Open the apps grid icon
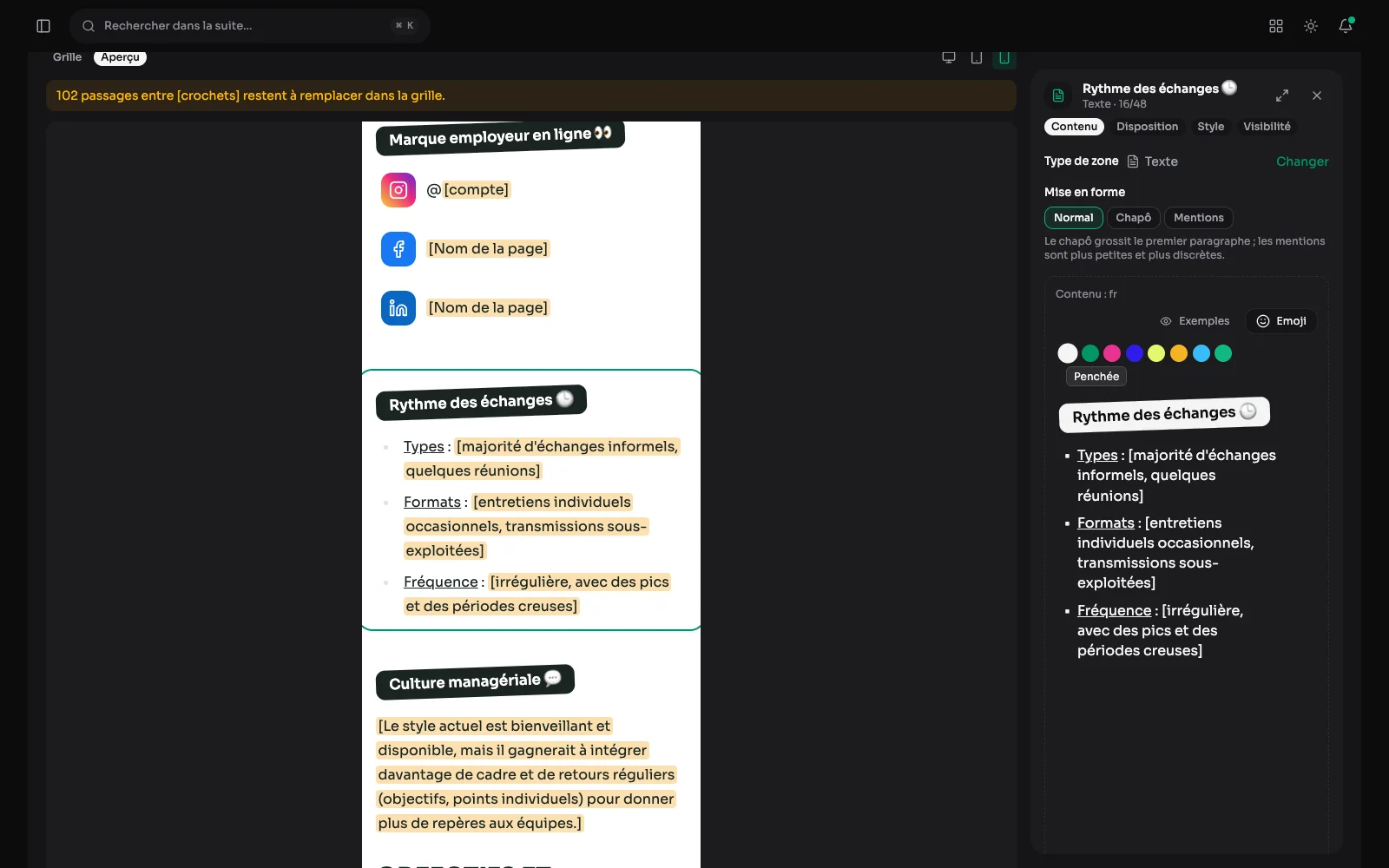 point(1276,26)
